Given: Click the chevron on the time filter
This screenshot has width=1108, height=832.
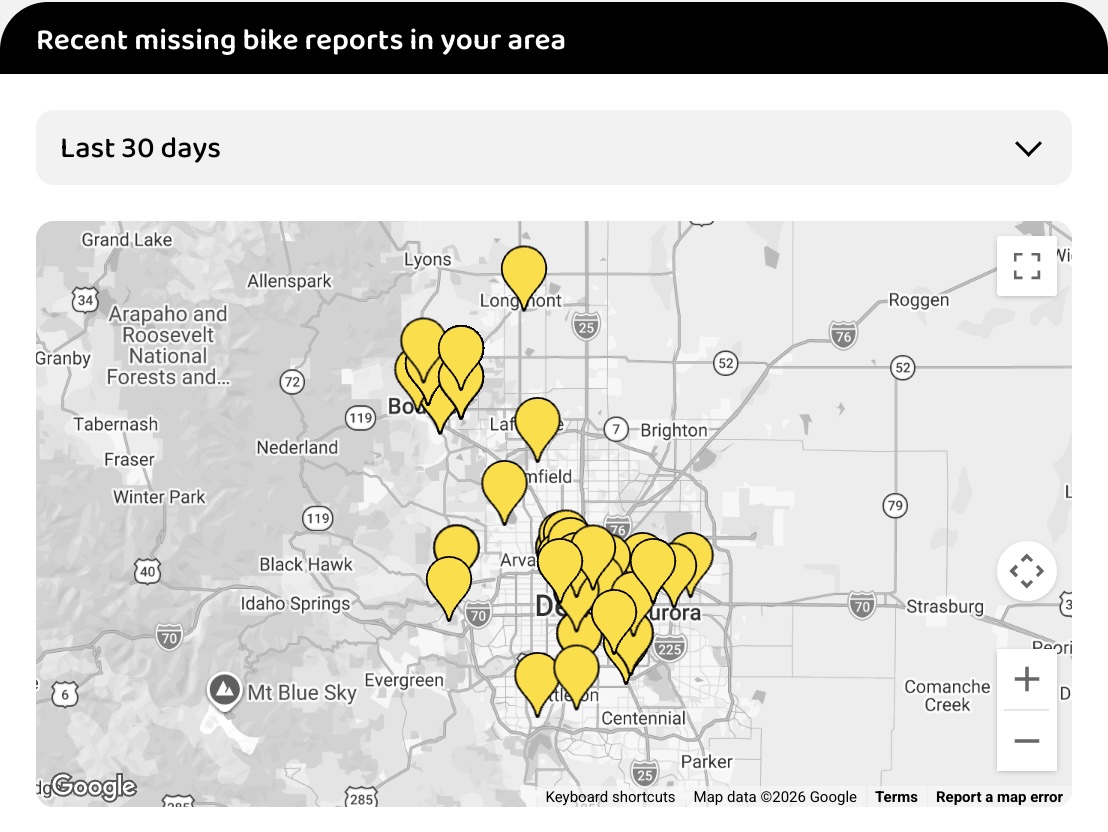Looking at the screenshot, I should click(x=1027, y=147).
